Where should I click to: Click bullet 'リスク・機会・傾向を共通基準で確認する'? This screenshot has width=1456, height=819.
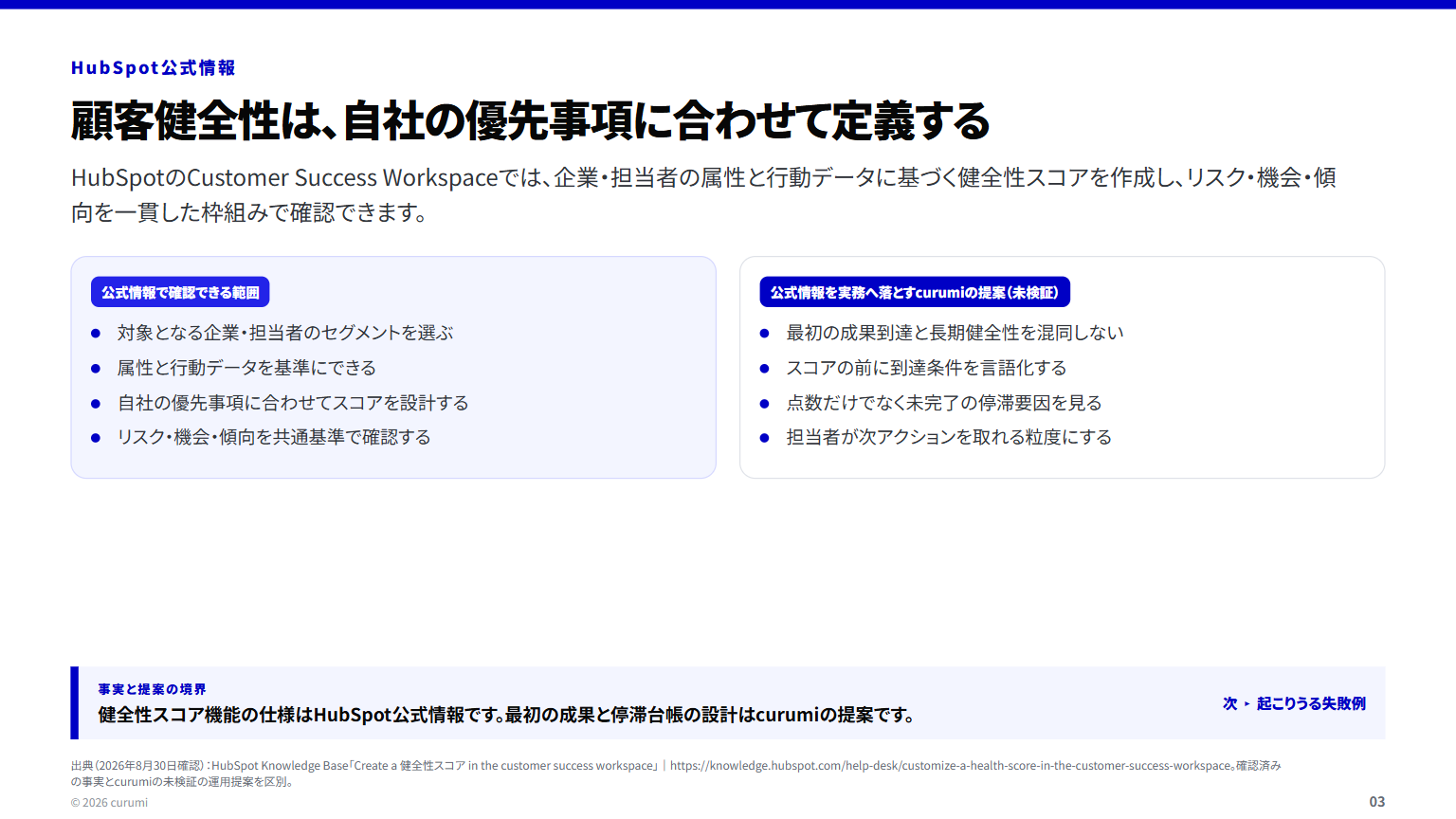pos(274,437)
